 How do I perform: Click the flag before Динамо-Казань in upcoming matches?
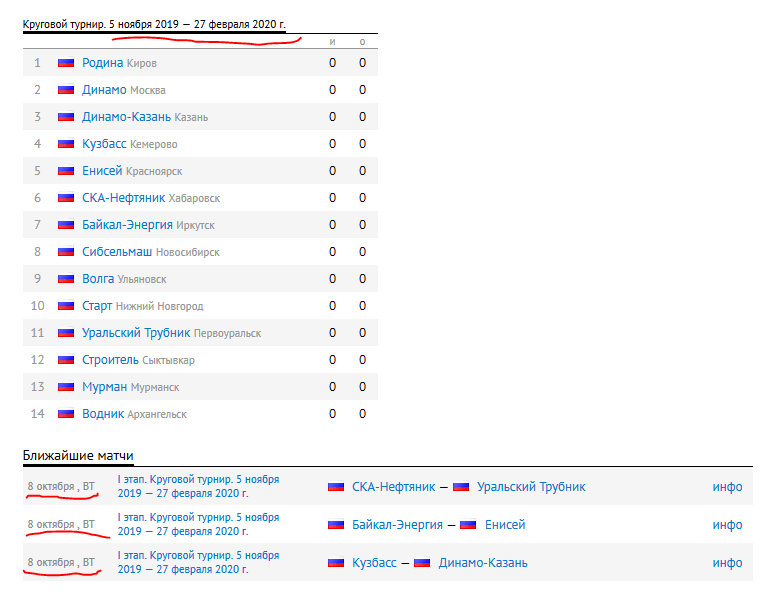tap(422, 563)
